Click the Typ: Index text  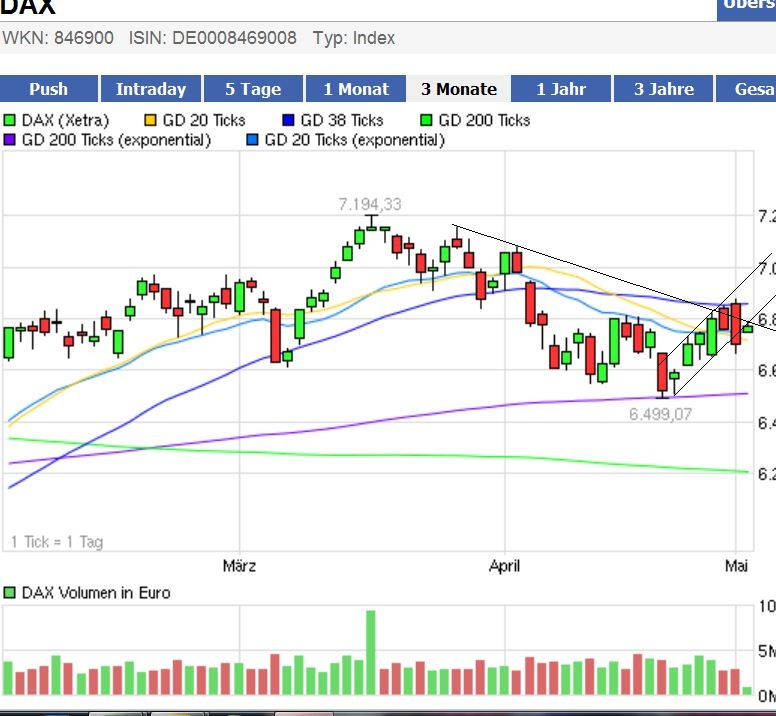click(x=354, y=38)
